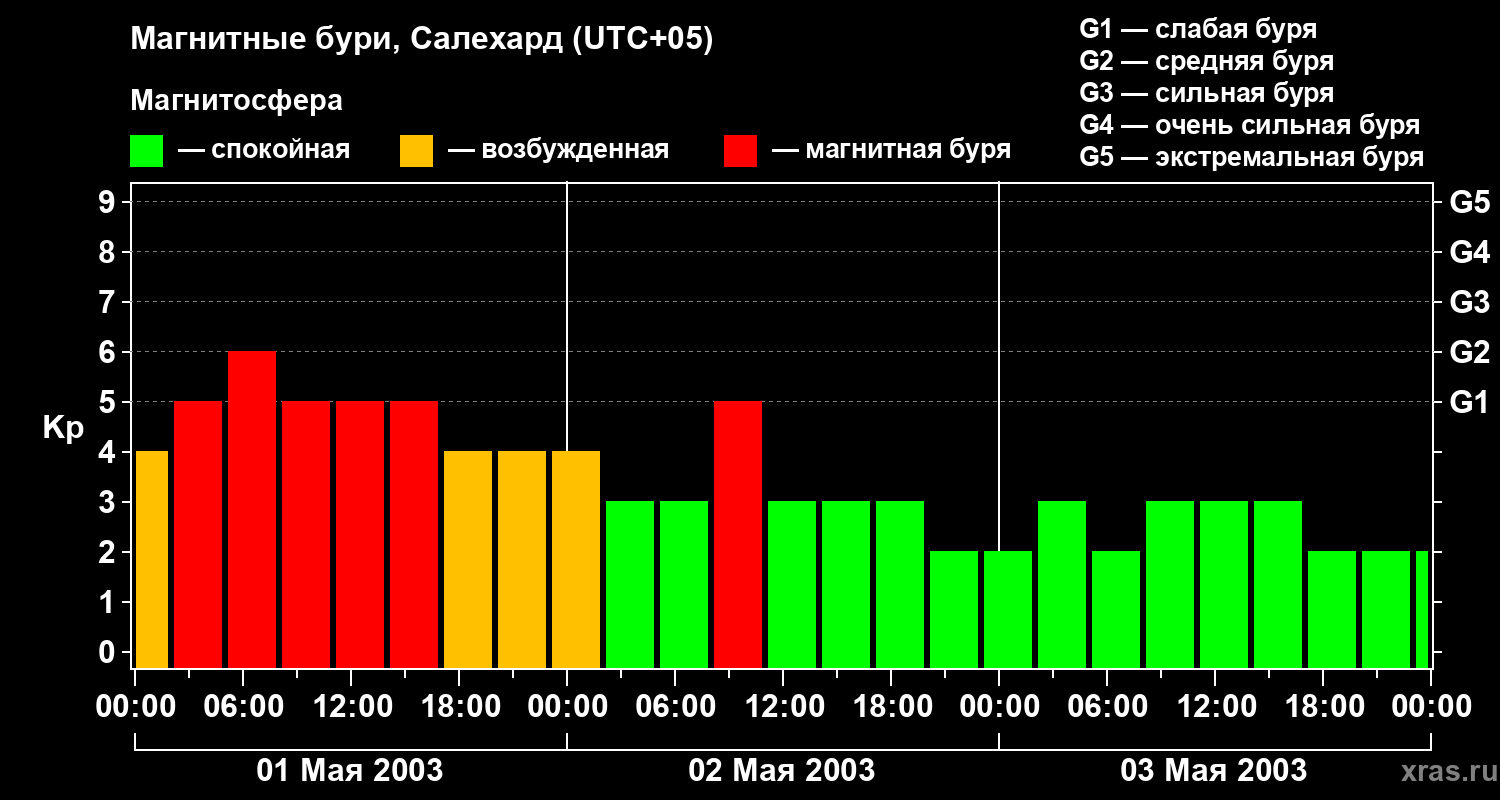Click the Kp value 9 on the left axis

coord(109,202)
